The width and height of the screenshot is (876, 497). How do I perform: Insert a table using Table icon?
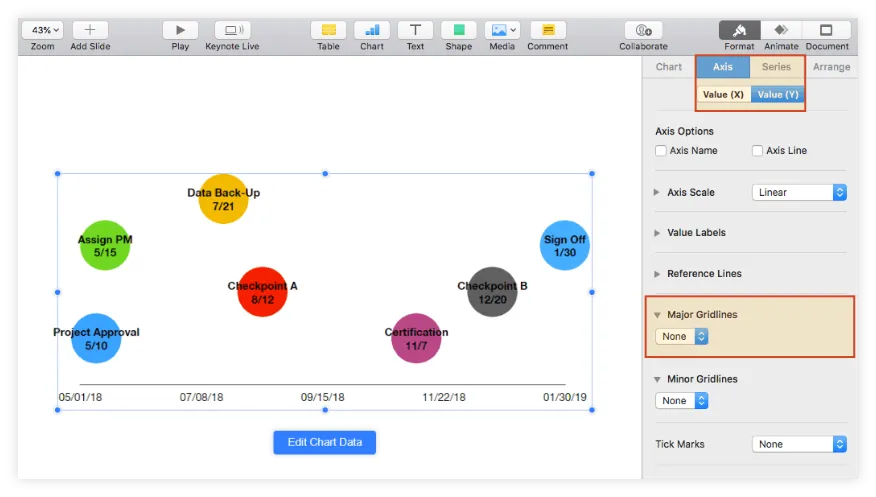328,30
